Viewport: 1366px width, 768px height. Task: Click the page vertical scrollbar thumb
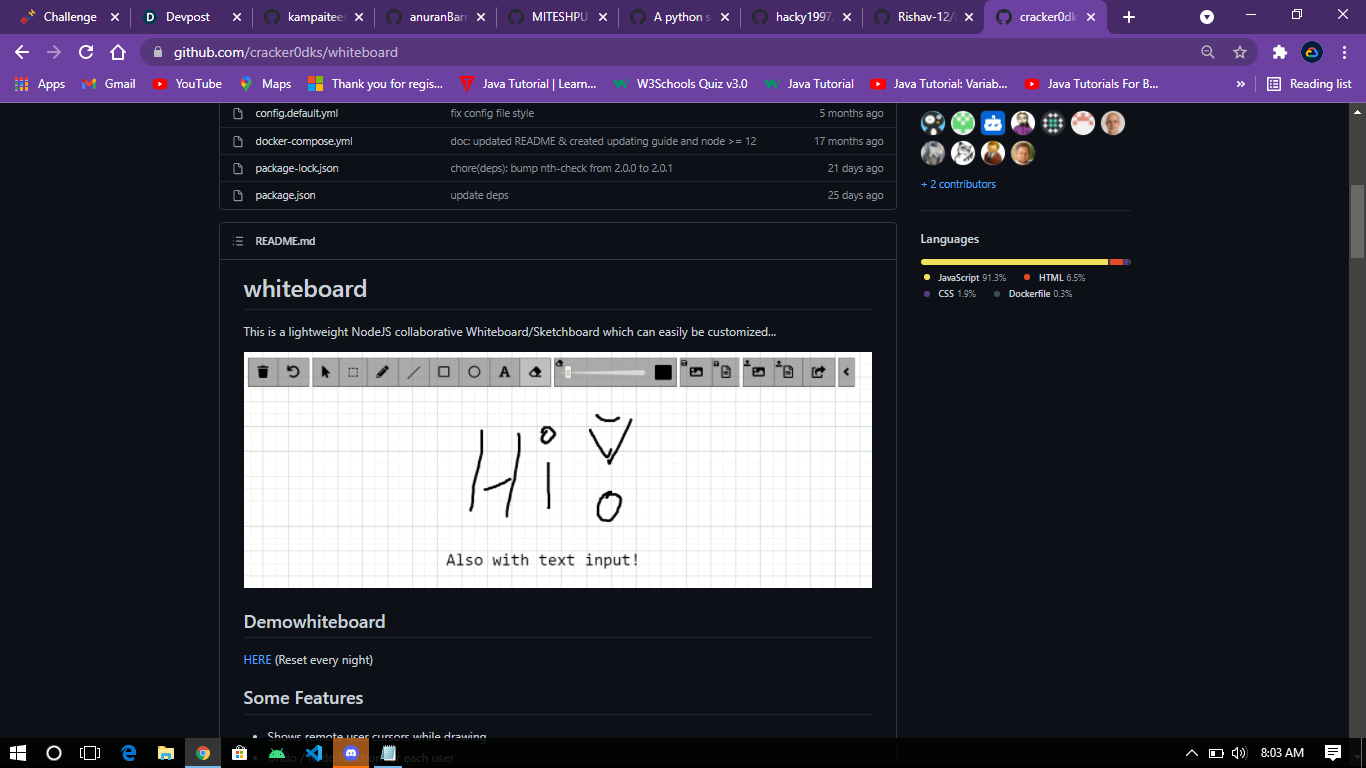[1357, 222]
